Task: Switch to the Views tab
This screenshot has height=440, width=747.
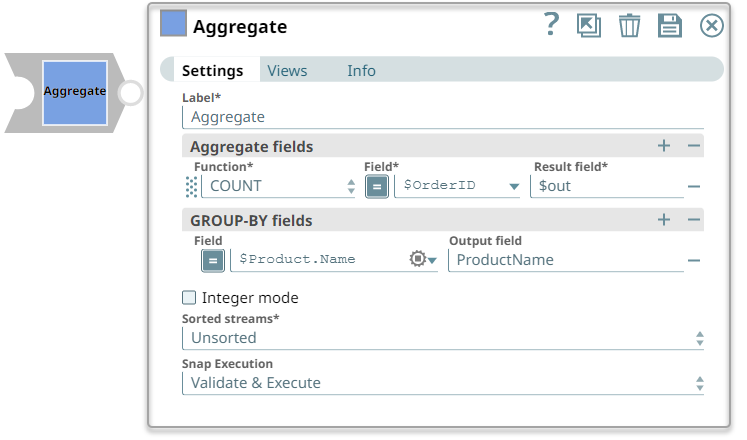Action: [x=287, y=70]
